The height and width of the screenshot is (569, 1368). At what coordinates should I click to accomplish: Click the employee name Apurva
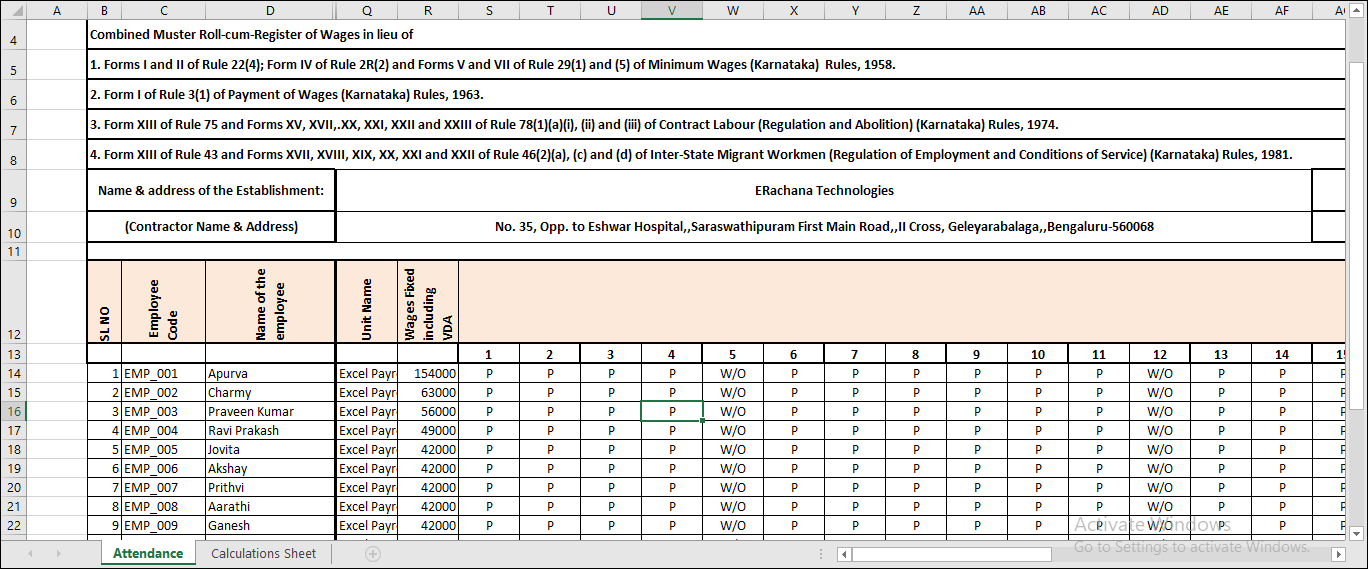point(270,373)
